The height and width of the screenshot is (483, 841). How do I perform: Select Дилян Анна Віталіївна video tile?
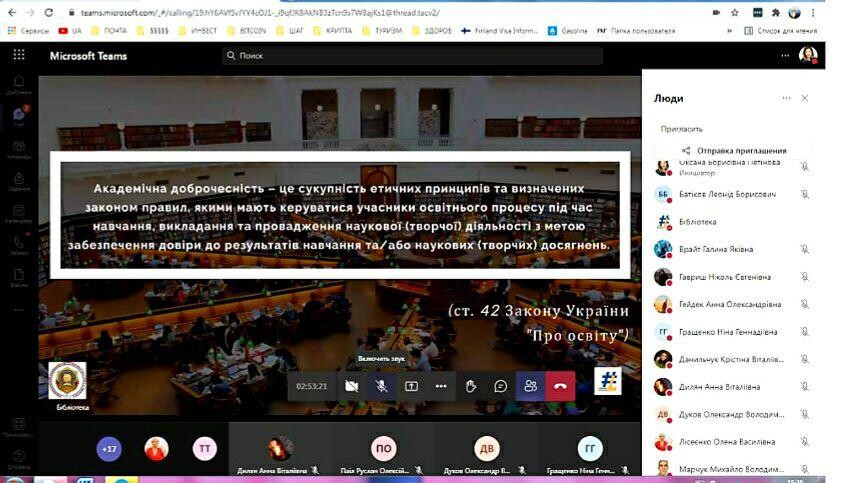(279, 449)
